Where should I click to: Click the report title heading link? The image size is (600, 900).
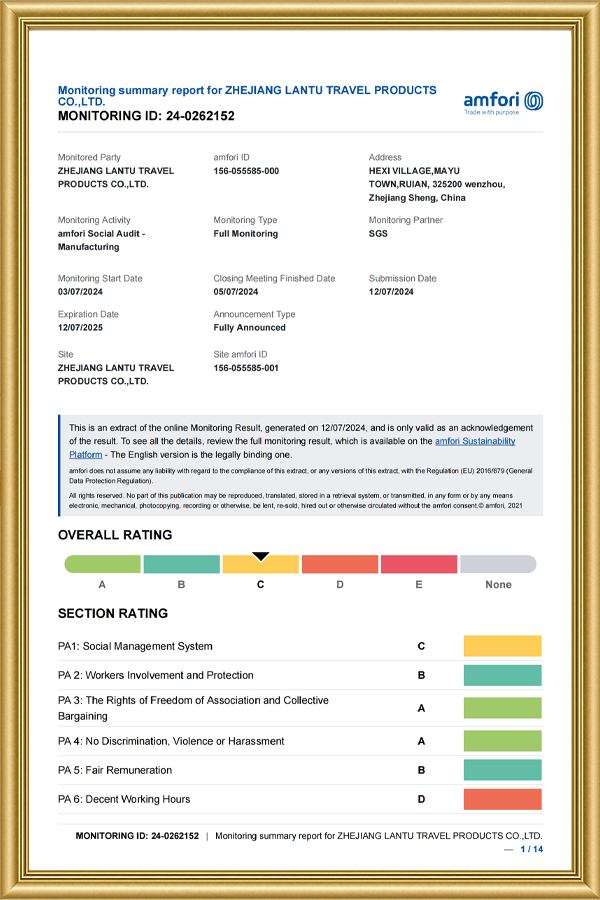coord(247,95)
